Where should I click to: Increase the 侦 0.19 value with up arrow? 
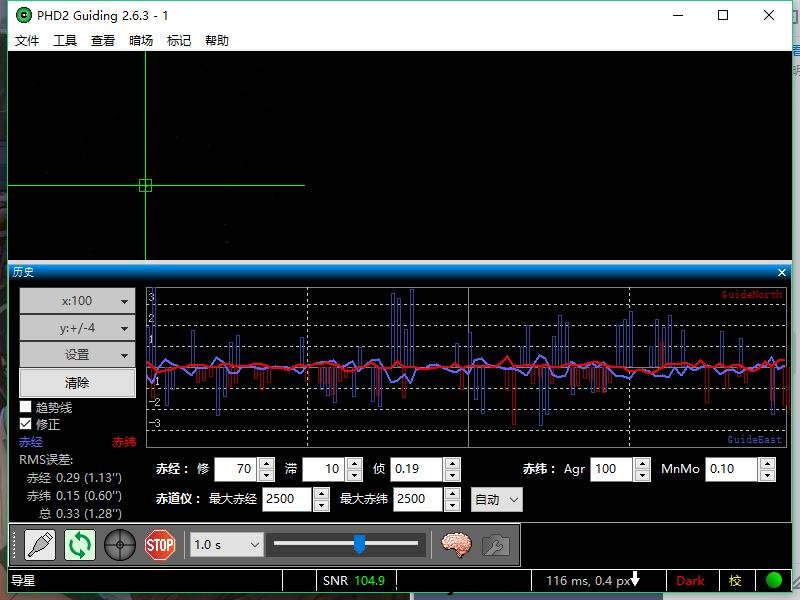tap(452, 463)
